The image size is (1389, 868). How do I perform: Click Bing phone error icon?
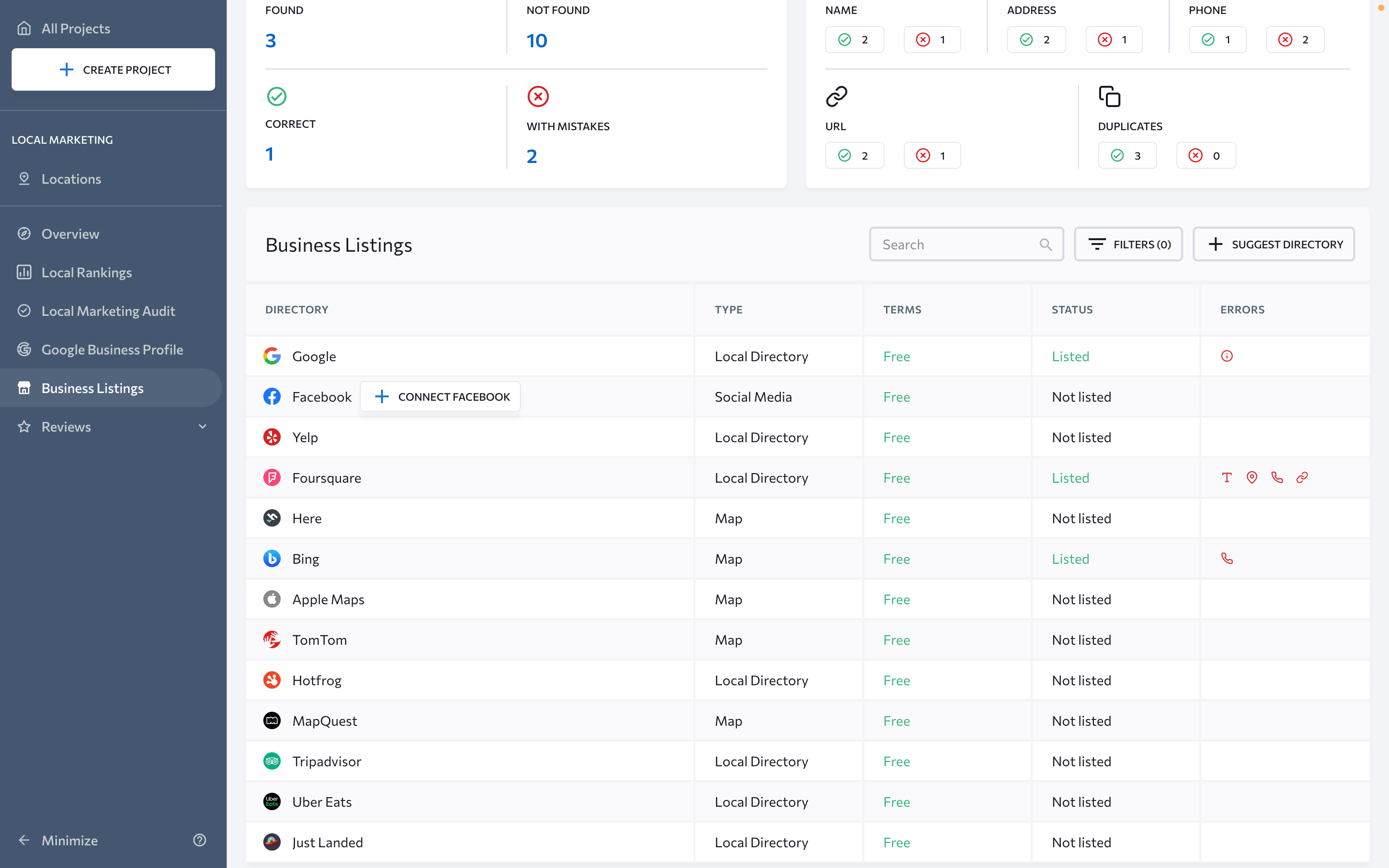(1226, 558)
